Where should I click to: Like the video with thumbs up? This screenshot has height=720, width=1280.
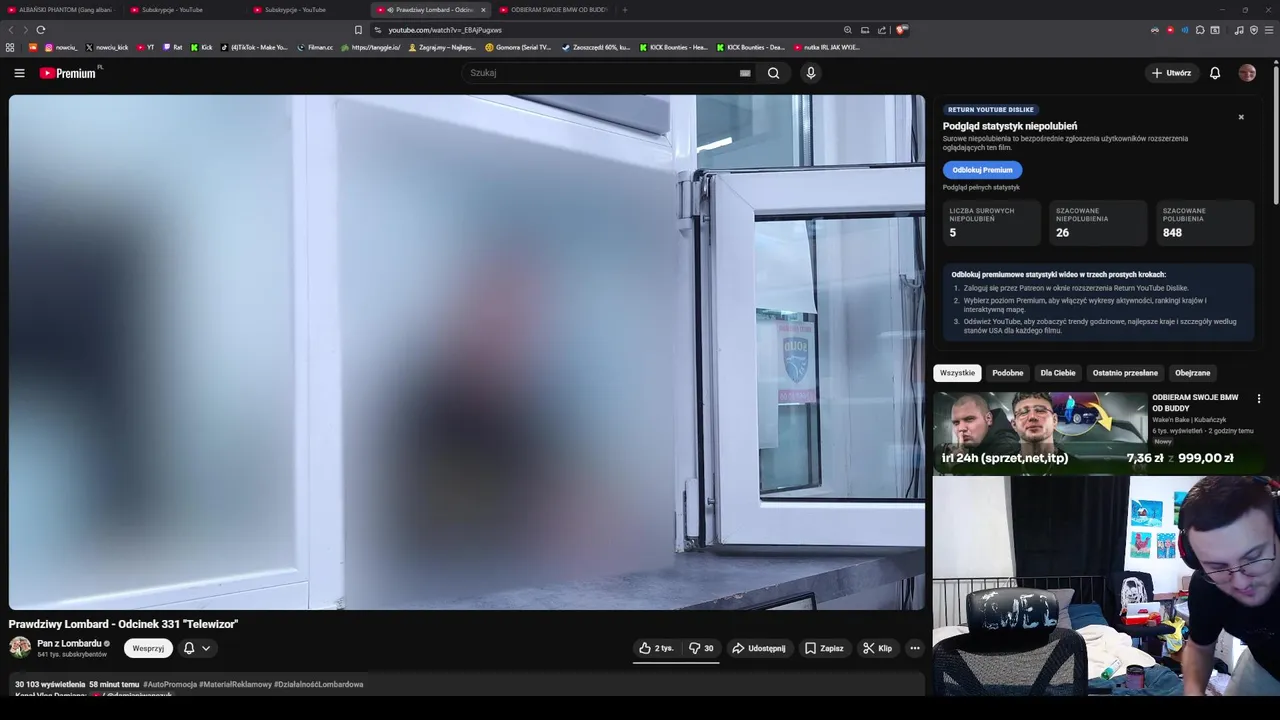click(x=656, y=648)
